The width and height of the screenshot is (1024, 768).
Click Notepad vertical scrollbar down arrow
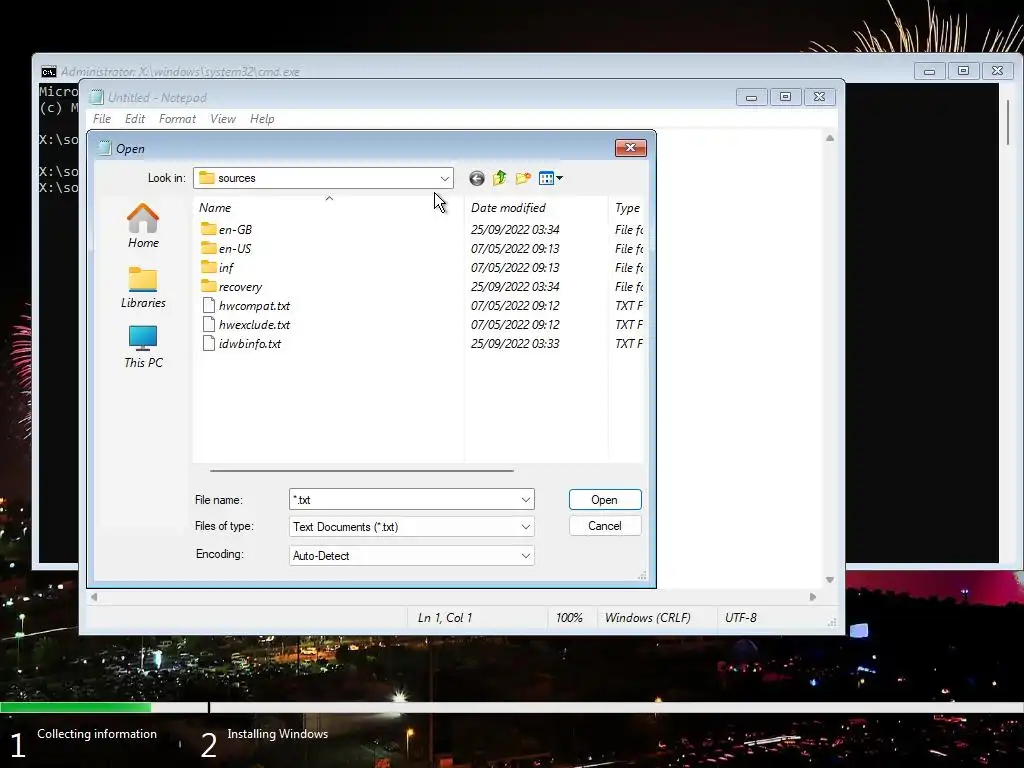829,580
